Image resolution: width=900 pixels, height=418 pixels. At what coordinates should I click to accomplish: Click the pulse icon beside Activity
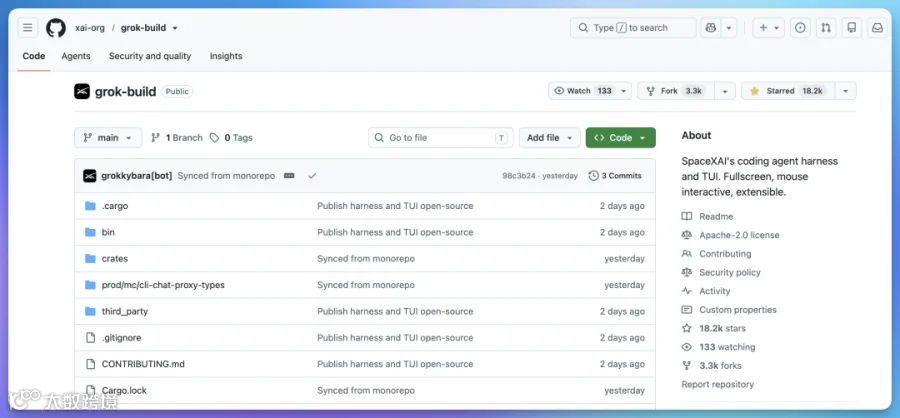(686, 291)
